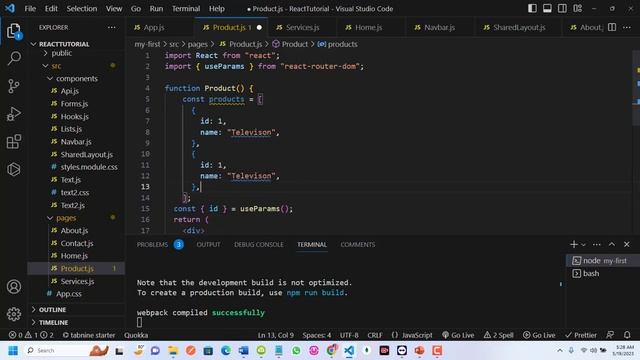This screenshot has height=360, width=640.
Task: Toggle the bottom panel layout icon
Action: coord(547,8)
